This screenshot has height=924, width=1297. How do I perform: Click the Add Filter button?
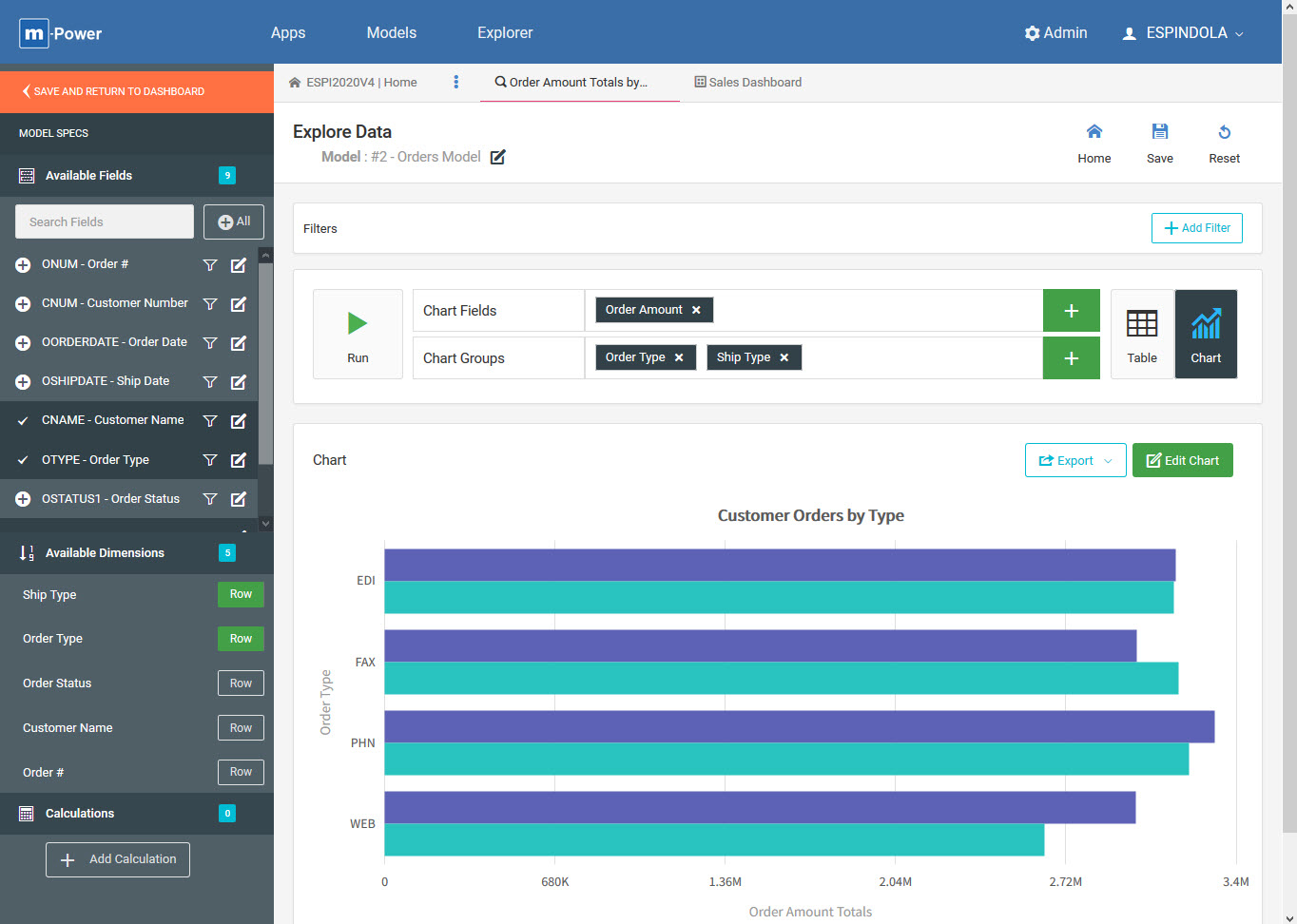pos(1196,228)
